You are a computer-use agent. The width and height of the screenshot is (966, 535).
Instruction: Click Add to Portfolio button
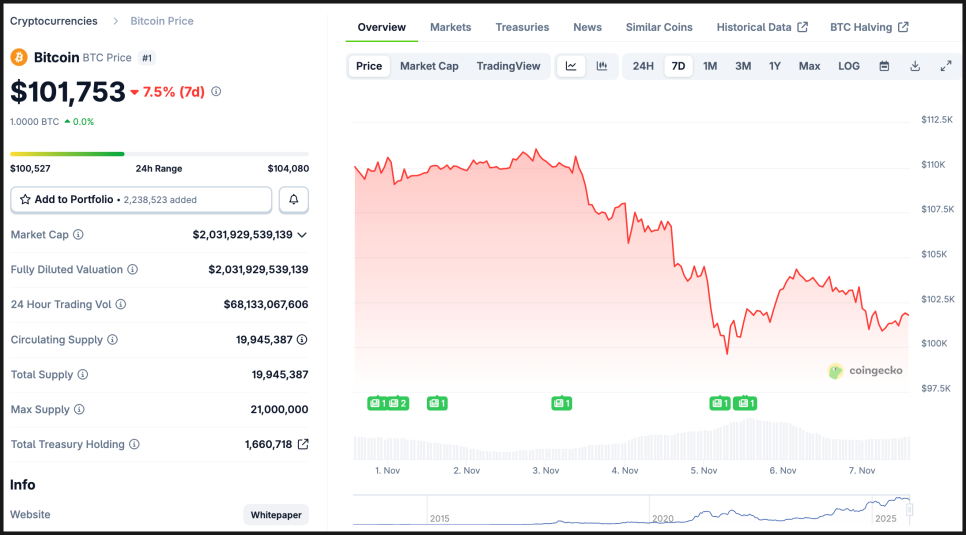[x=141, y=200]
